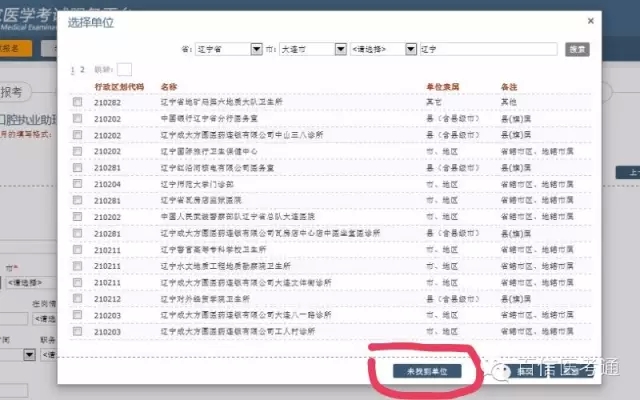The height and width of the screenshot is (400, 640).
Task: Select the 辽宁水文地质工程地质勘察院卫生所 row checkbox
Action: 78,265
